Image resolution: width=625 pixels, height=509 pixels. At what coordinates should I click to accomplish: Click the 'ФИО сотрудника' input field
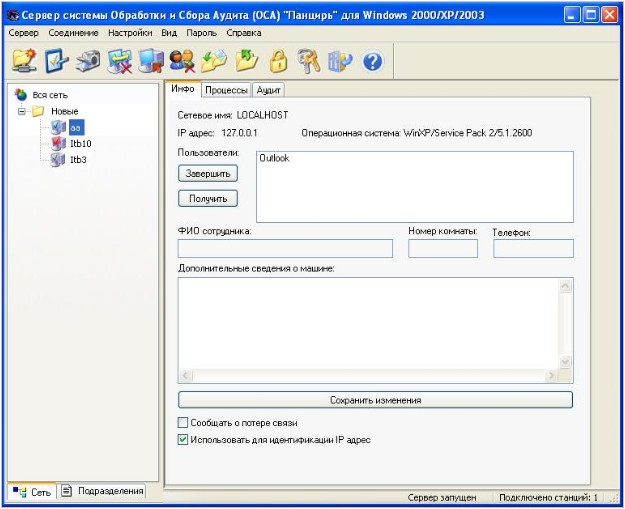(285, 249)
